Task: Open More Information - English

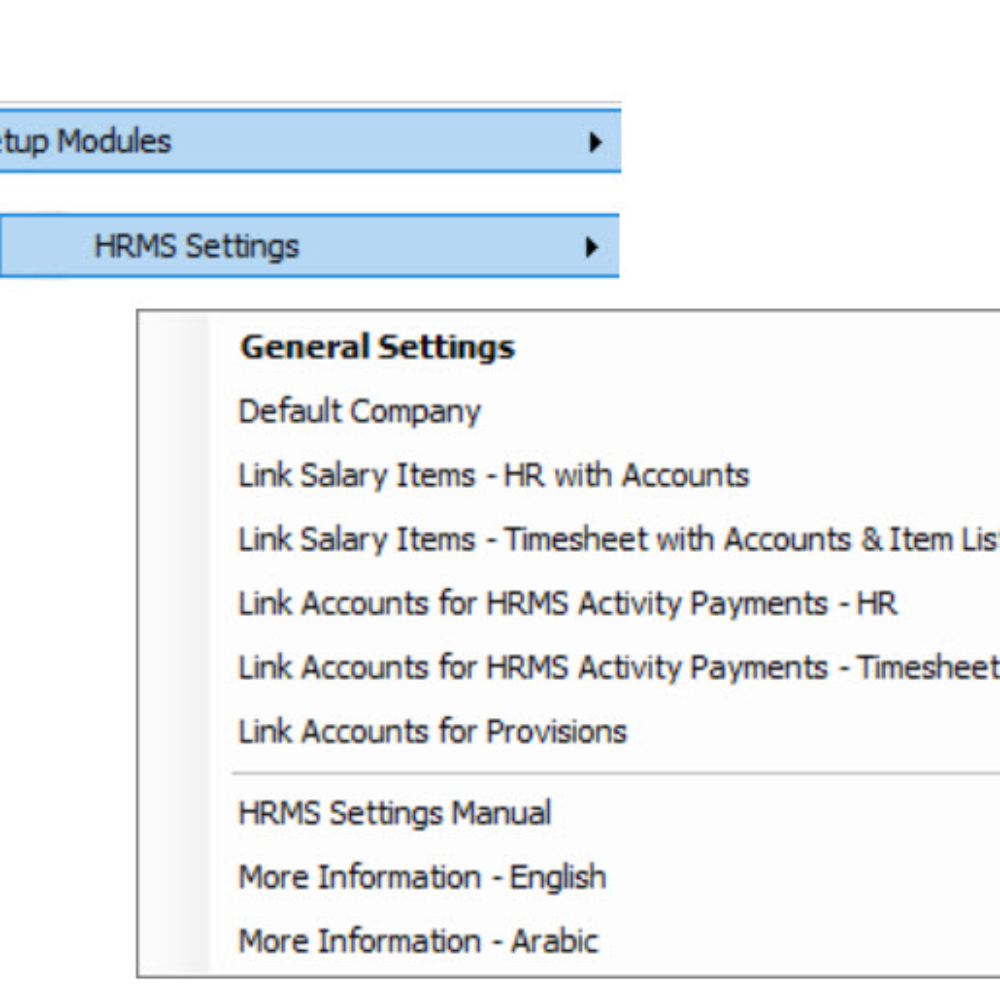Action: pyautogui.click(x=422, y=877)
